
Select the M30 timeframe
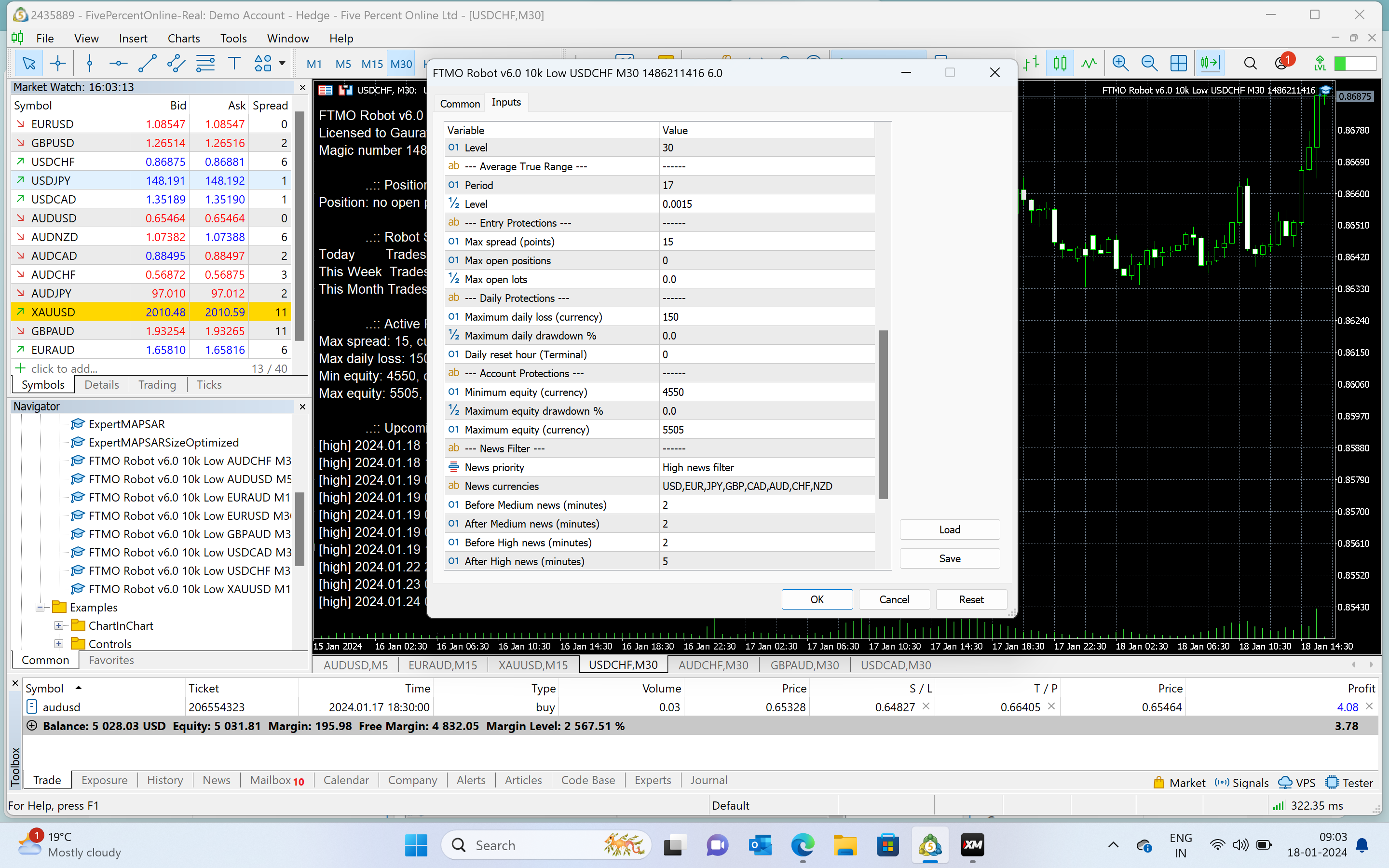[401, 64]
